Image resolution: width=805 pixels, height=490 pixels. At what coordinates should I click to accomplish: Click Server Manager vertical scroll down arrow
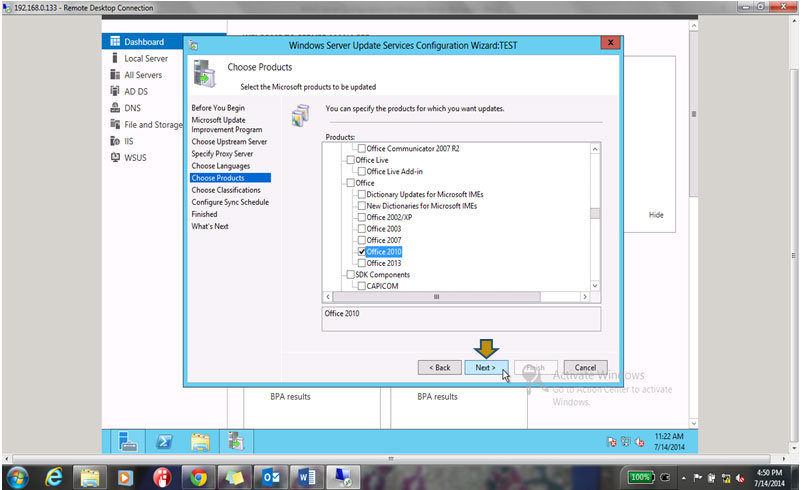694,424
